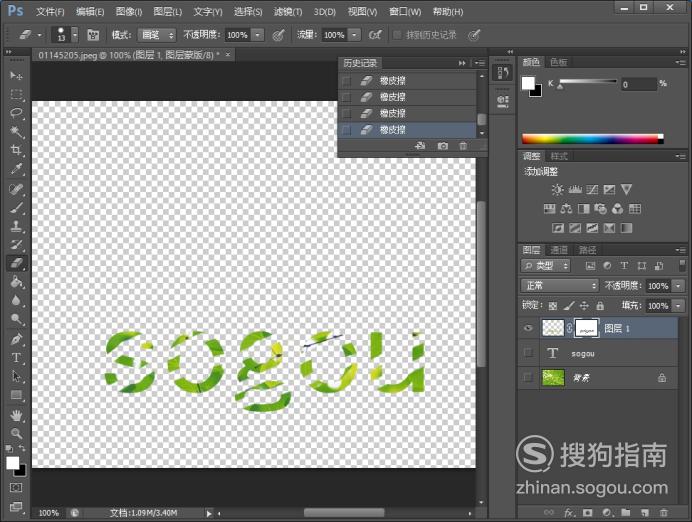692x522 pixels.
Task: Click delete layer trash icon
Action: pos(663,512)
